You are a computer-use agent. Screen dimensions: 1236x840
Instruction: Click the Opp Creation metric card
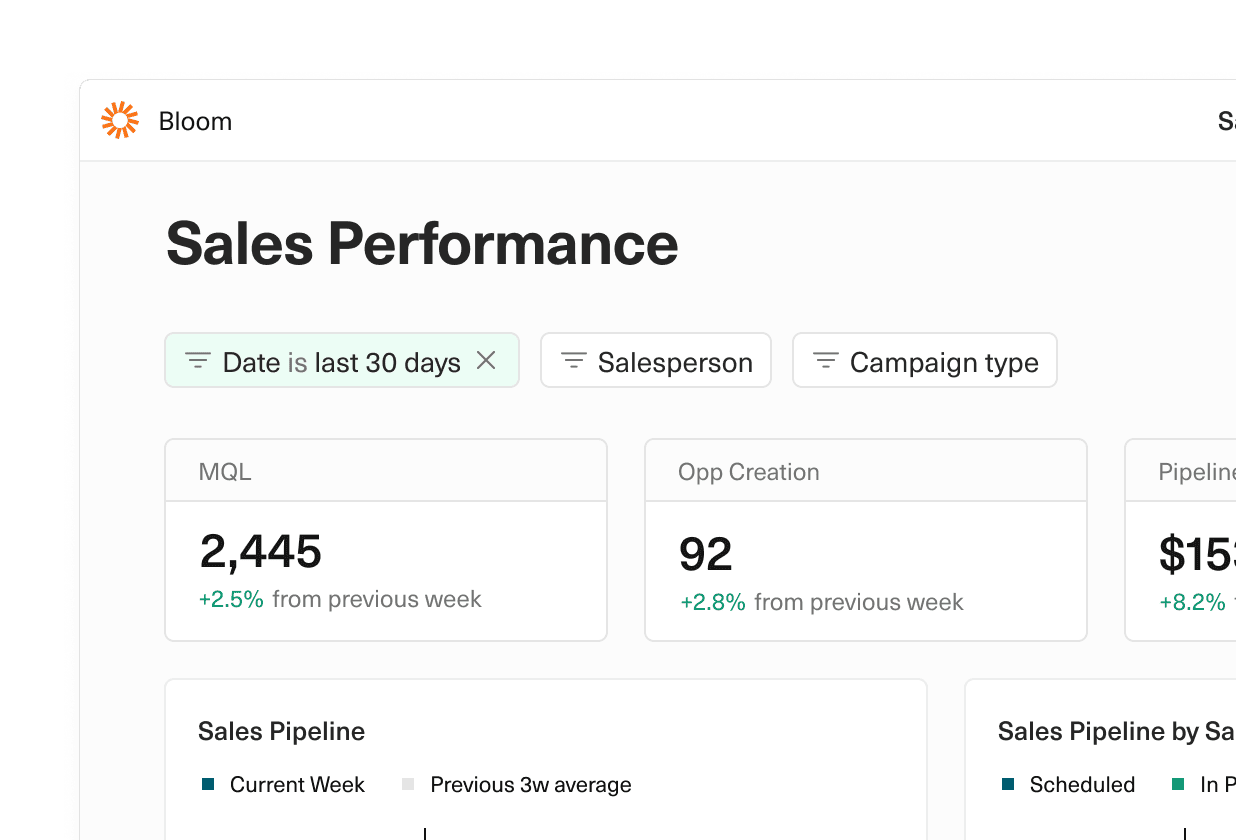[x=865, y=538]
